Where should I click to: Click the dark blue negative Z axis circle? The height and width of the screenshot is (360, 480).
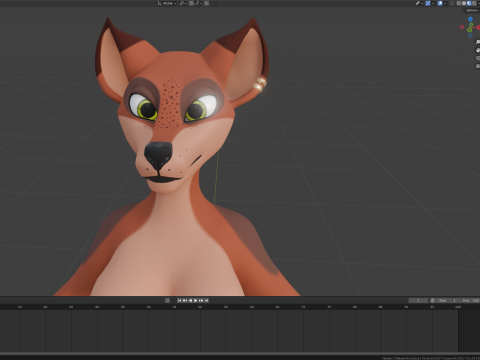tap(470, 35)
